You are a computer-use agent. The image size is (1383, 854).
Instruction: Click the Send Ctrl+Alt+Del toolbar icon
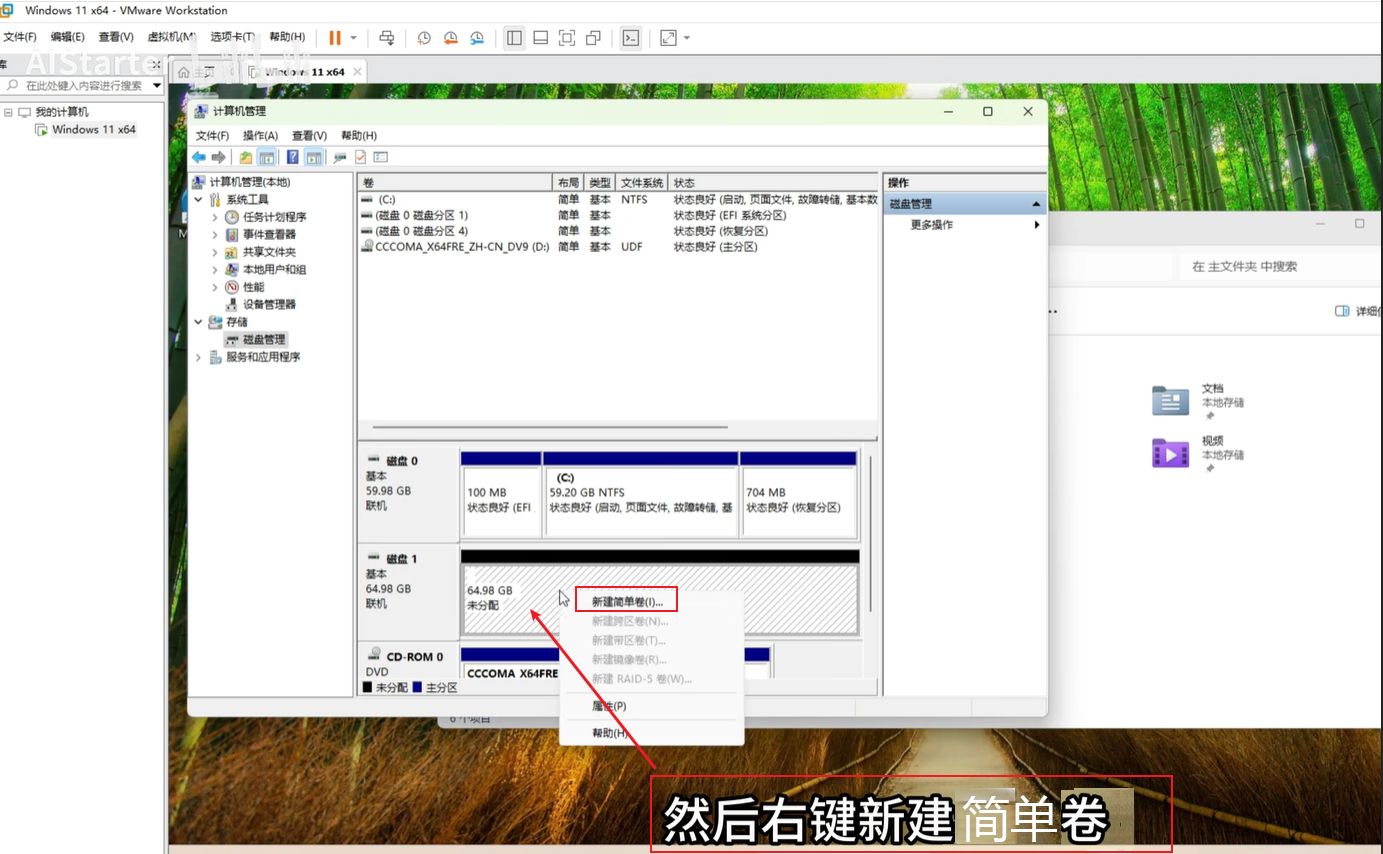tap(387, 38)
